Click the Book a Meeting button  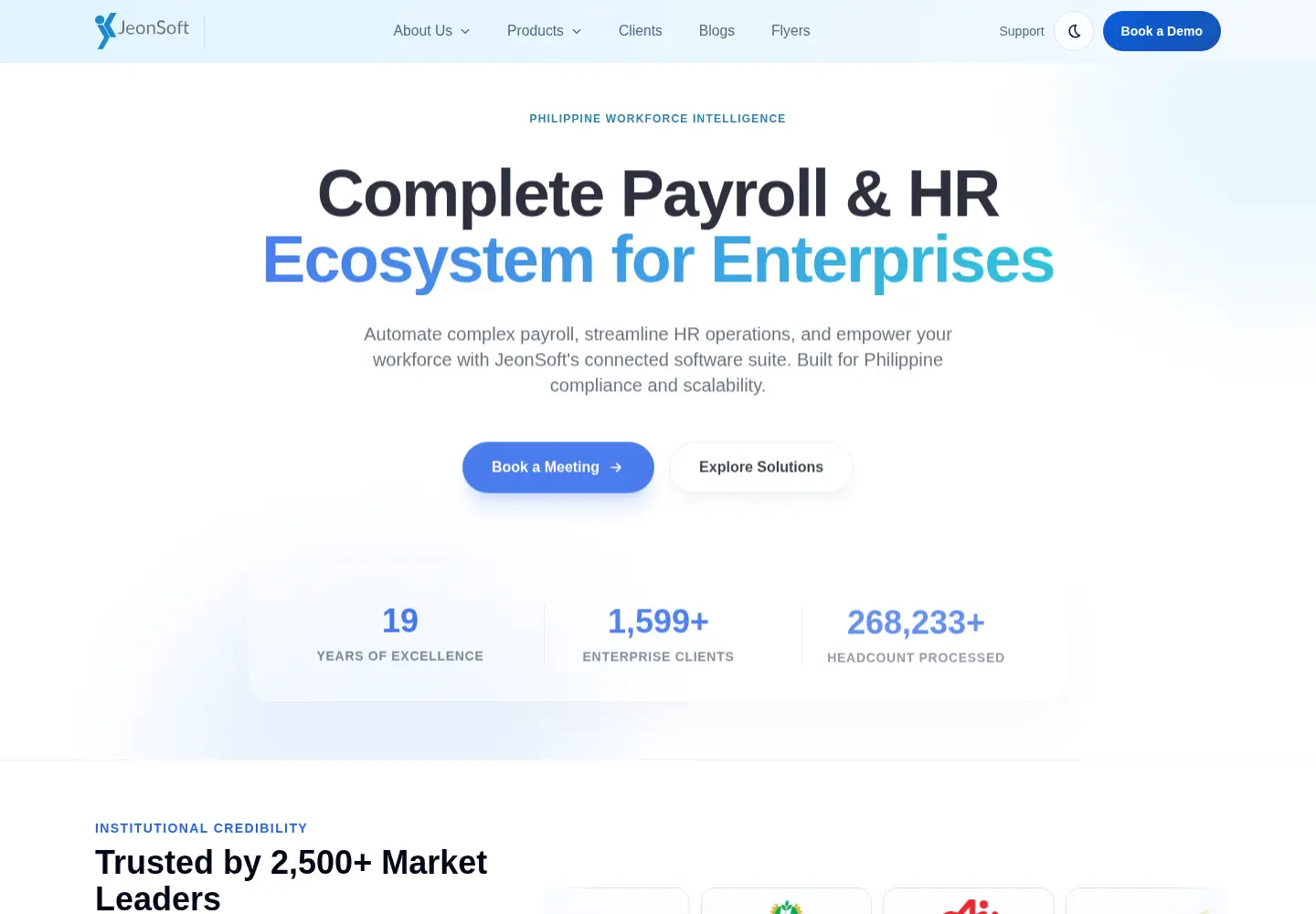point(557,467)
